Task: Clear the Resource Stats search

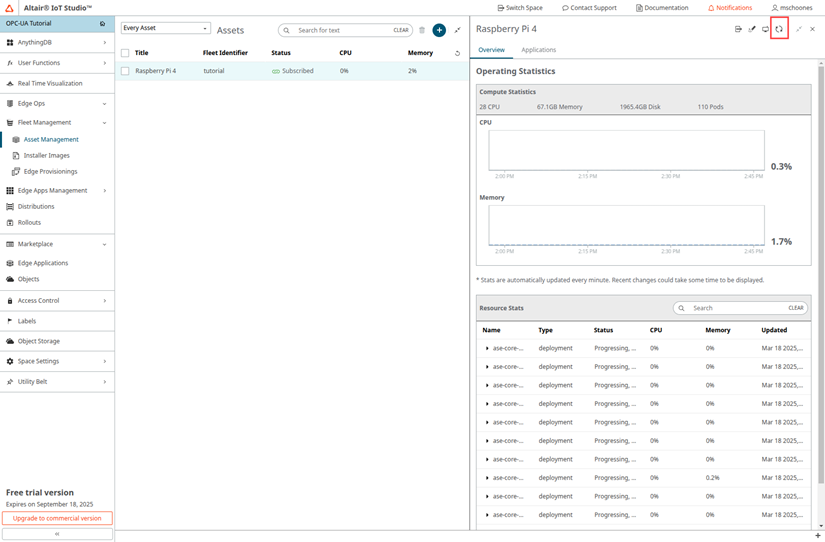Action: click(x=796, y=308)
